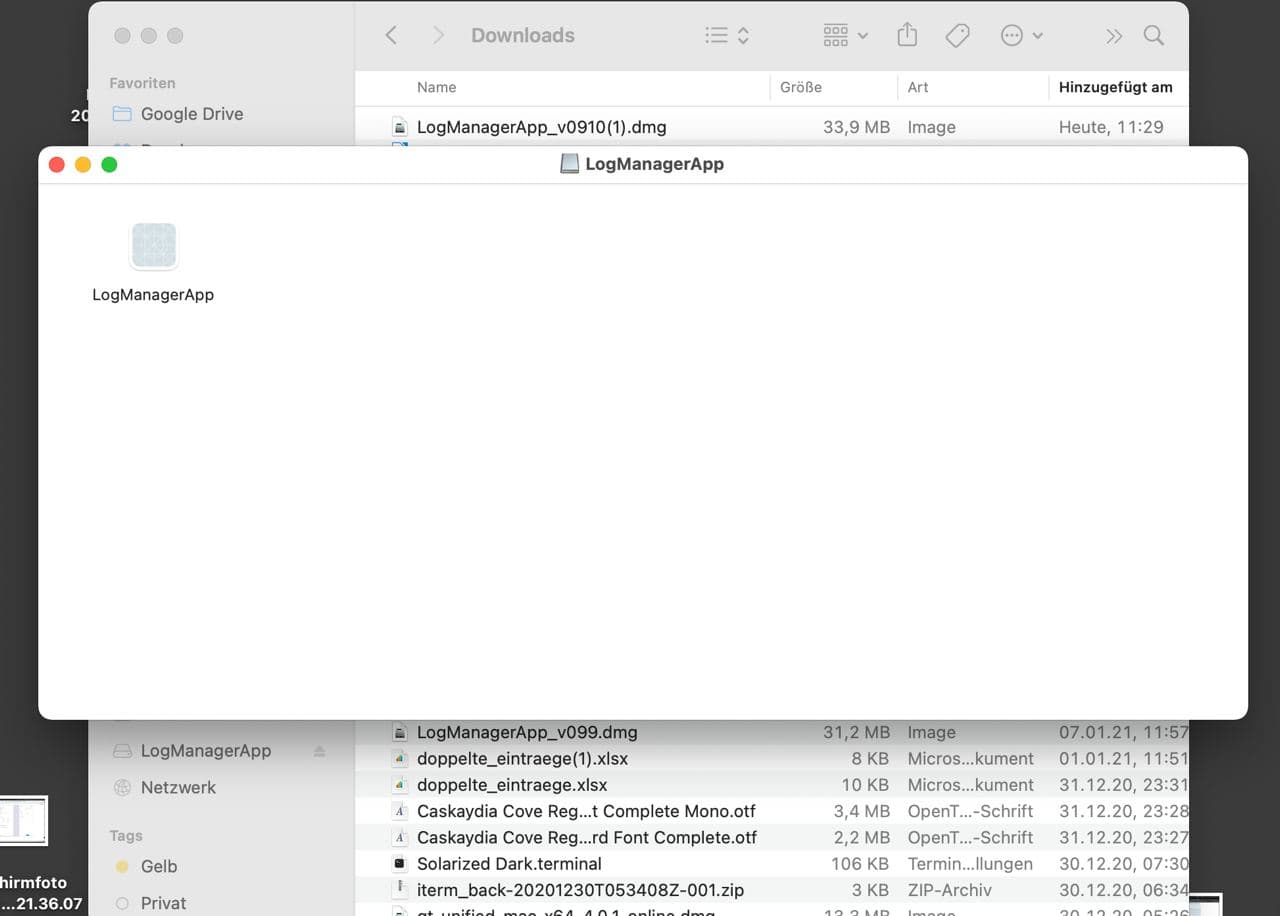1280x916 pixels.
Task: Select doppelte_eintraege.xlsx file row
Action: (511, 785)
